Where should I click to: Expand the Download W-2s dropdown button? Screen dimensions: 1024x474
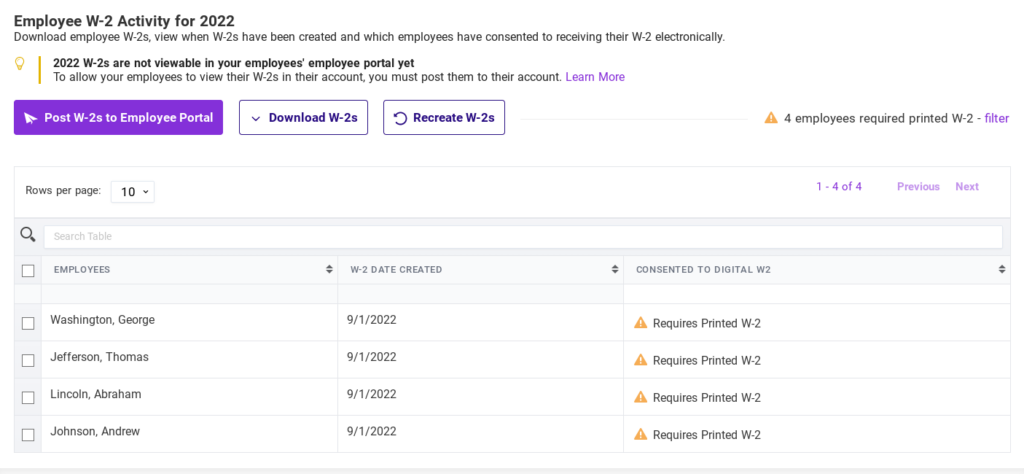pyautogui.click(x=304, y=118)
